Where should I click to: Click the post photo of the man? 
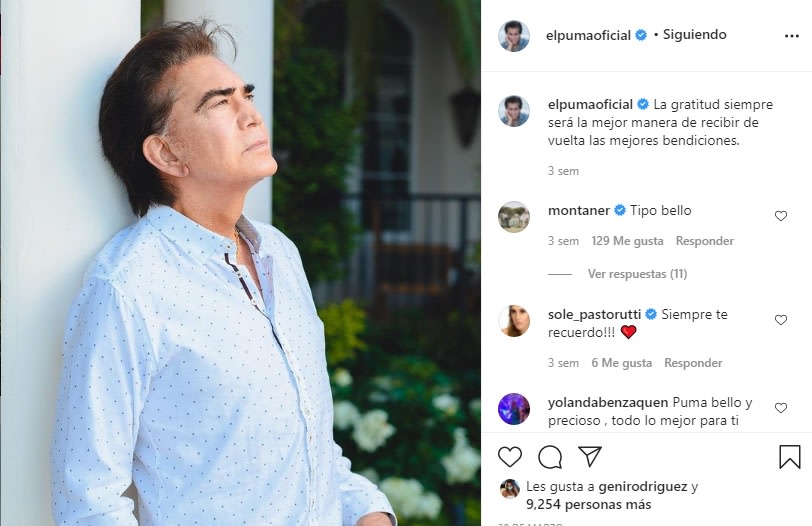click(x=240, y=263)
